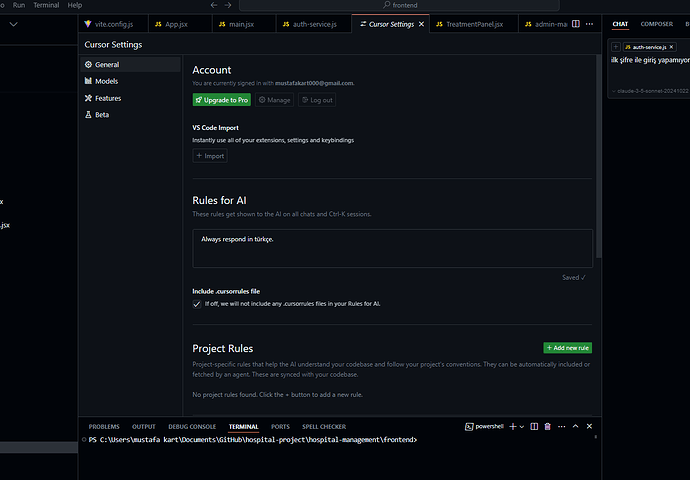Switch to the auth-service.js editor tab

pyautogui.click(x=314, y=24)
